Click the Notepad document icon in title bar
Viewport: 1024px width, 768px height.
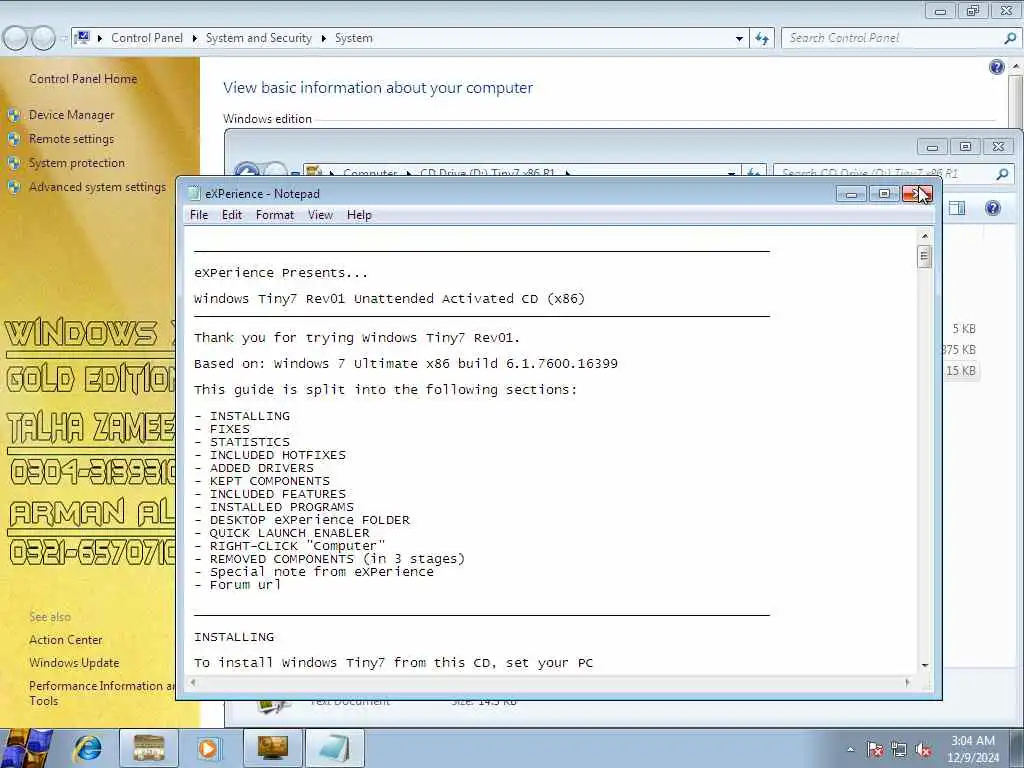tap(193, 193)
